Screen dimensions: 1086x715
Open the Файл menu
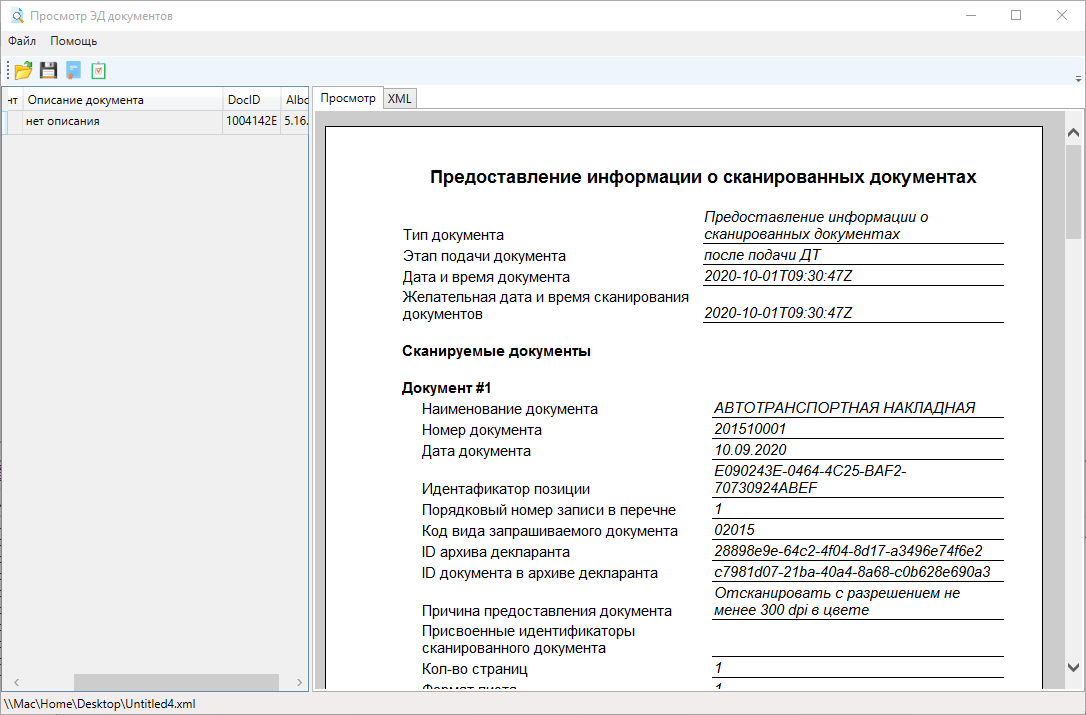pyautogui.click(x=22, y=41)
